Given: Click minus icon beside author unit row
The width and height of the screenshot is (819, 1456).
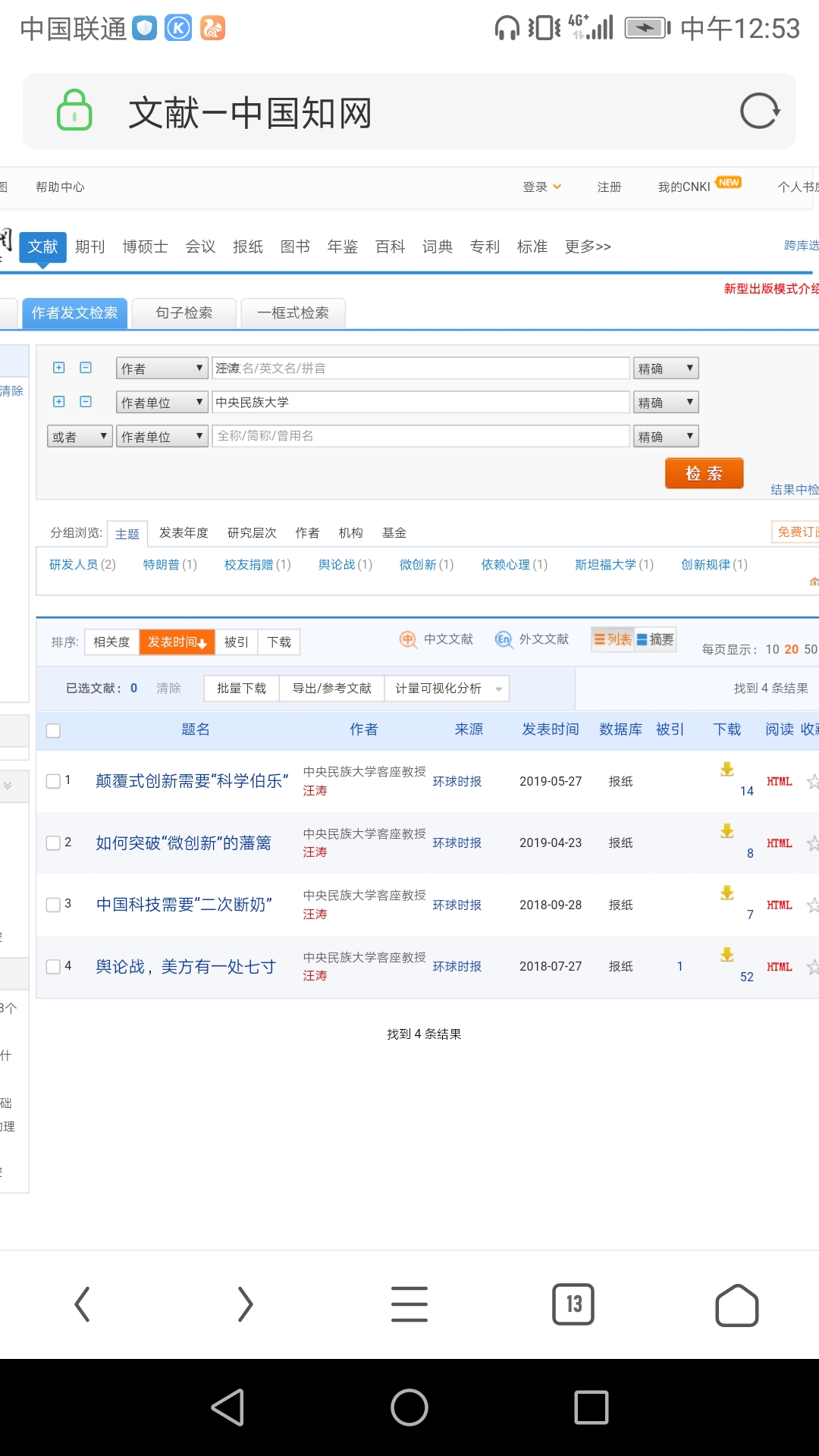Looking at the screenshot, I should (x=86, y=402).
